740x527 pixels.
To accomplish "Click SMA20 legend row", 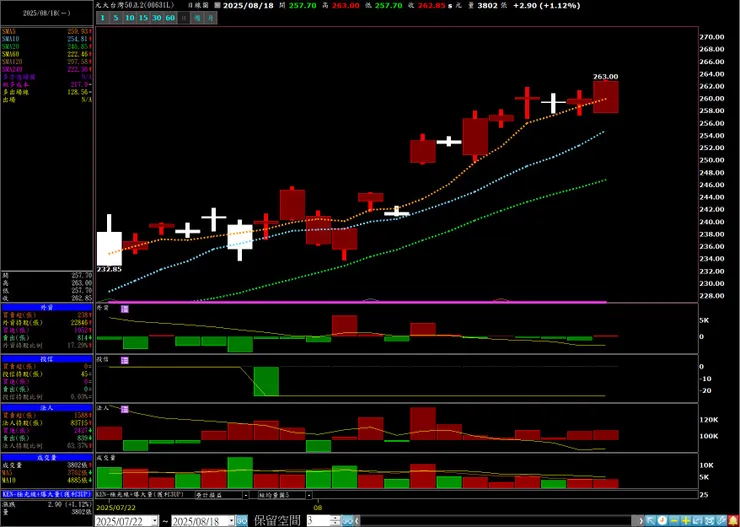I will pyautogui.click(x=47, y=46).
